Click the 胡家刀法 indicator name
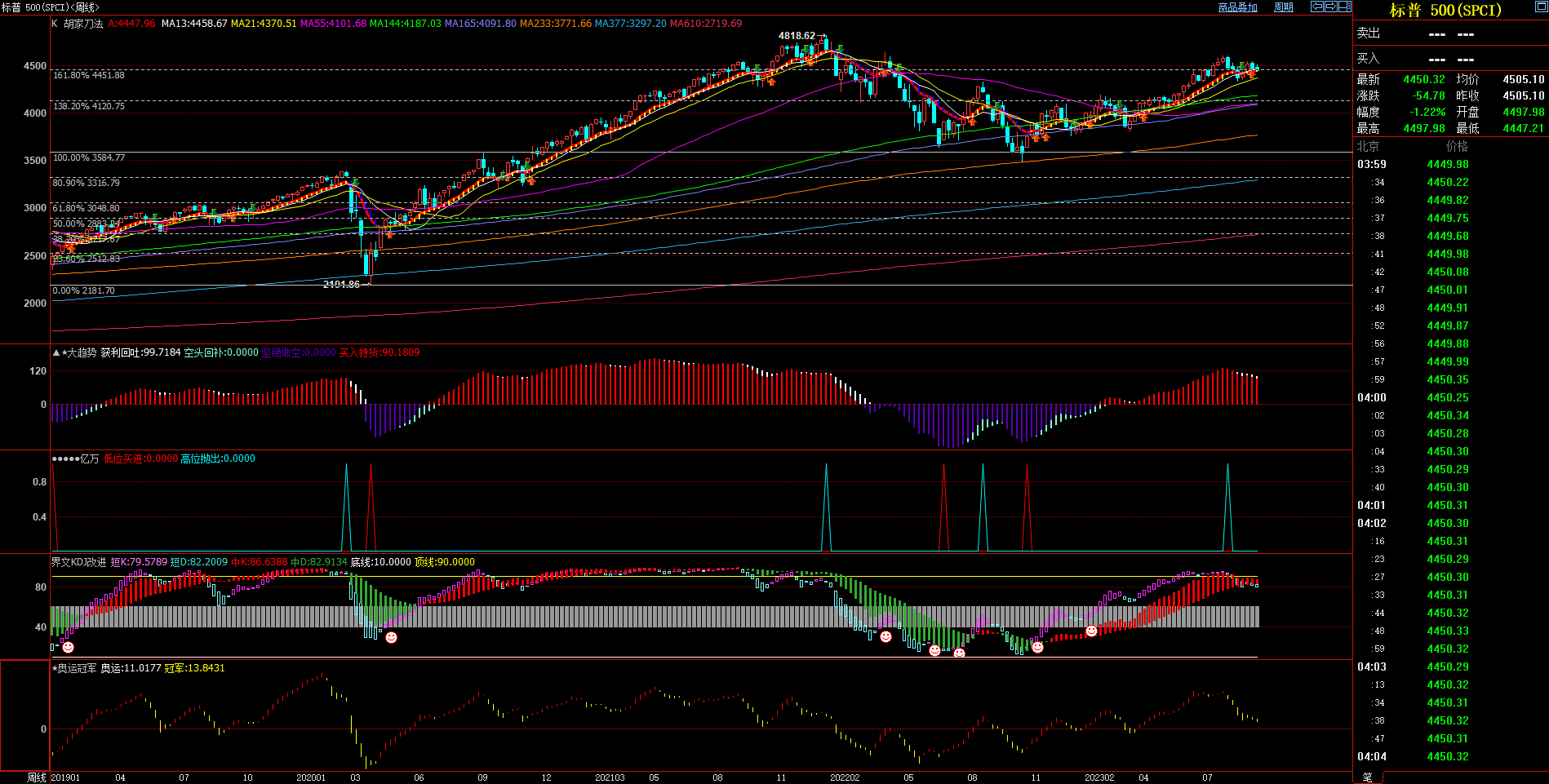Viewport: 1549px width, 784px height. point(83,24)
